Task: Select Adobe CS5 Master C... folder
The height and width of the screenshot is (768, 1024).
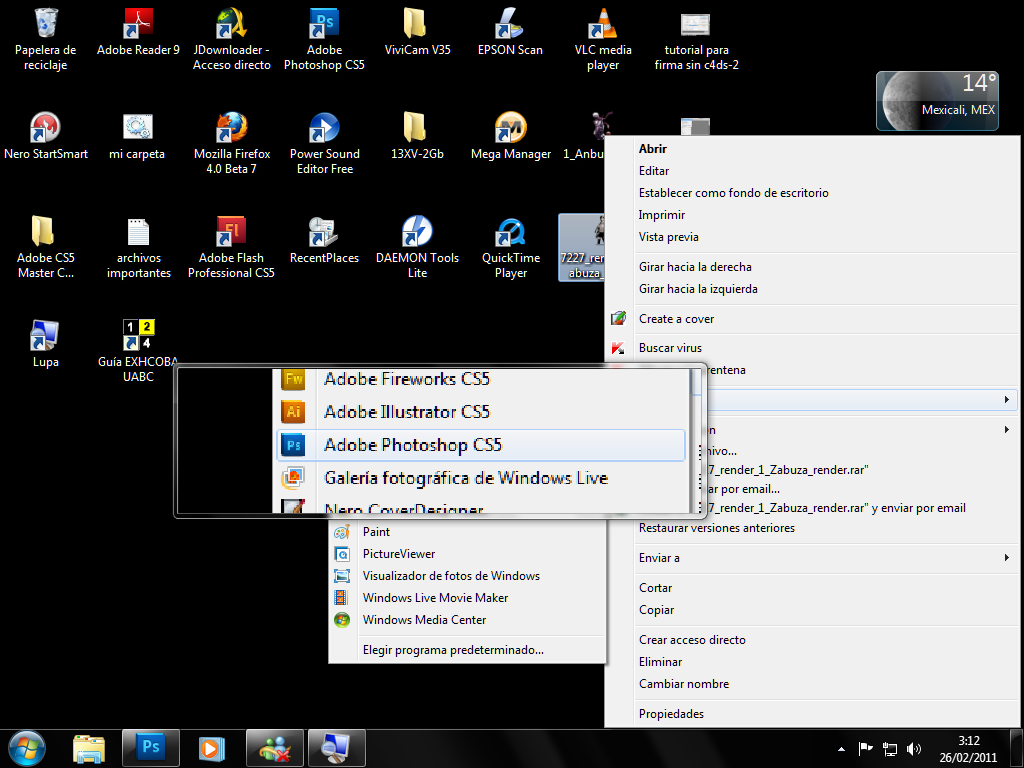Action: point(46,248)
